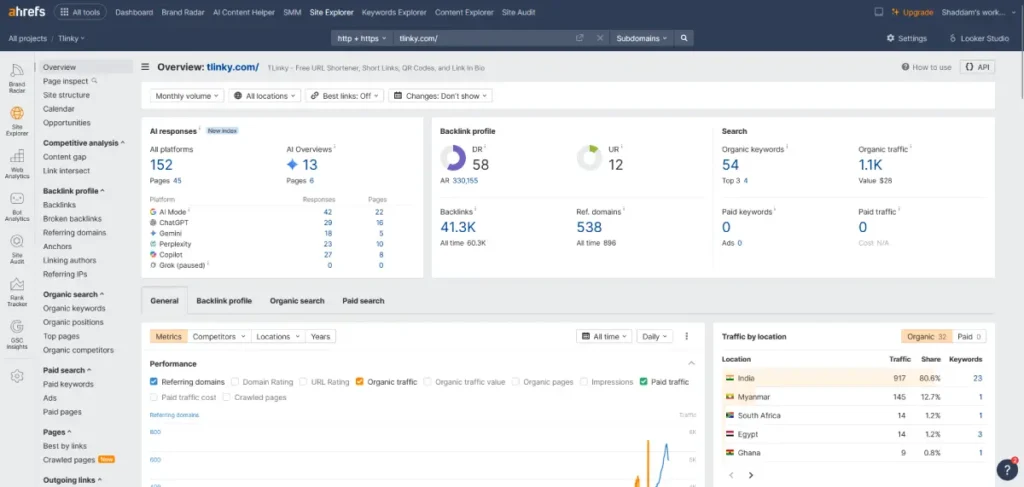The width and height of the screenshot is (1024, 487).
Task: Open the Rank Tracker sidebar icon
Action: click(17, 292)
